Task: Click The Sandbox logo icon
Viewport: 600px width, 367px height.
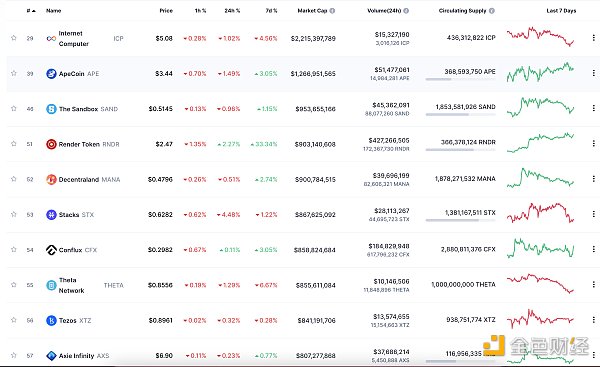Action: 51,109
